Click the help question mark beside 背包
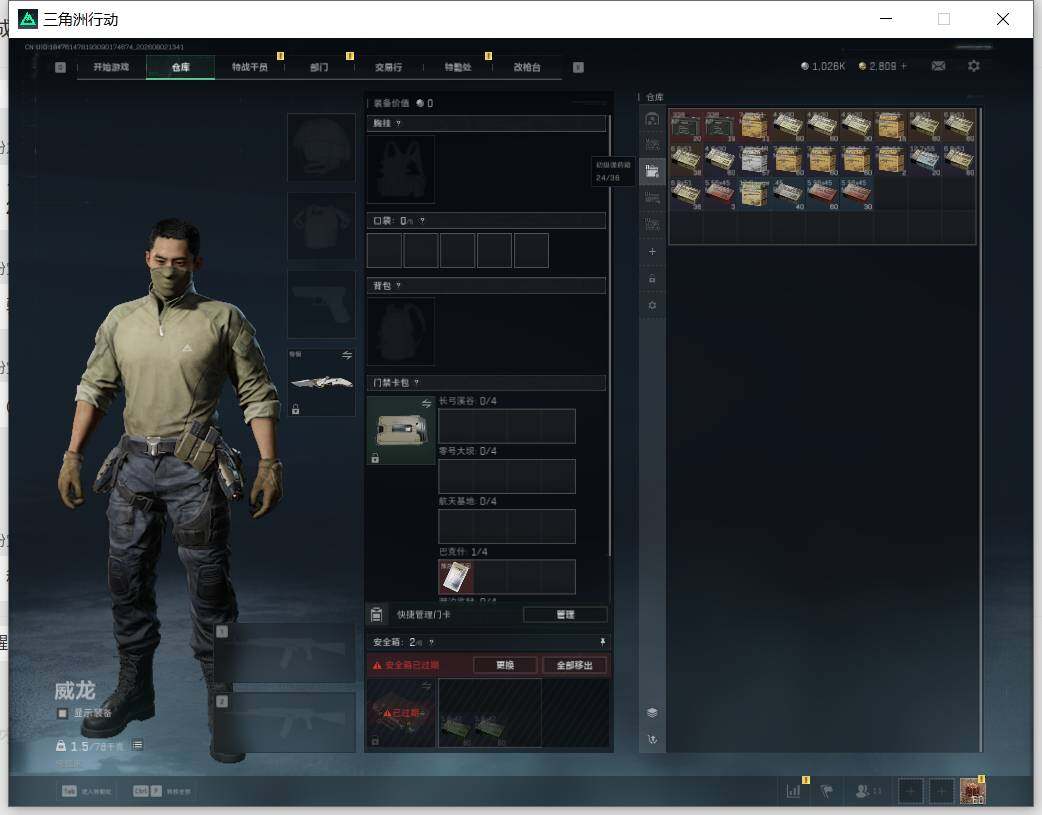Image resolution: width=1042 pixels, height=815 pixels. [398, 285]
